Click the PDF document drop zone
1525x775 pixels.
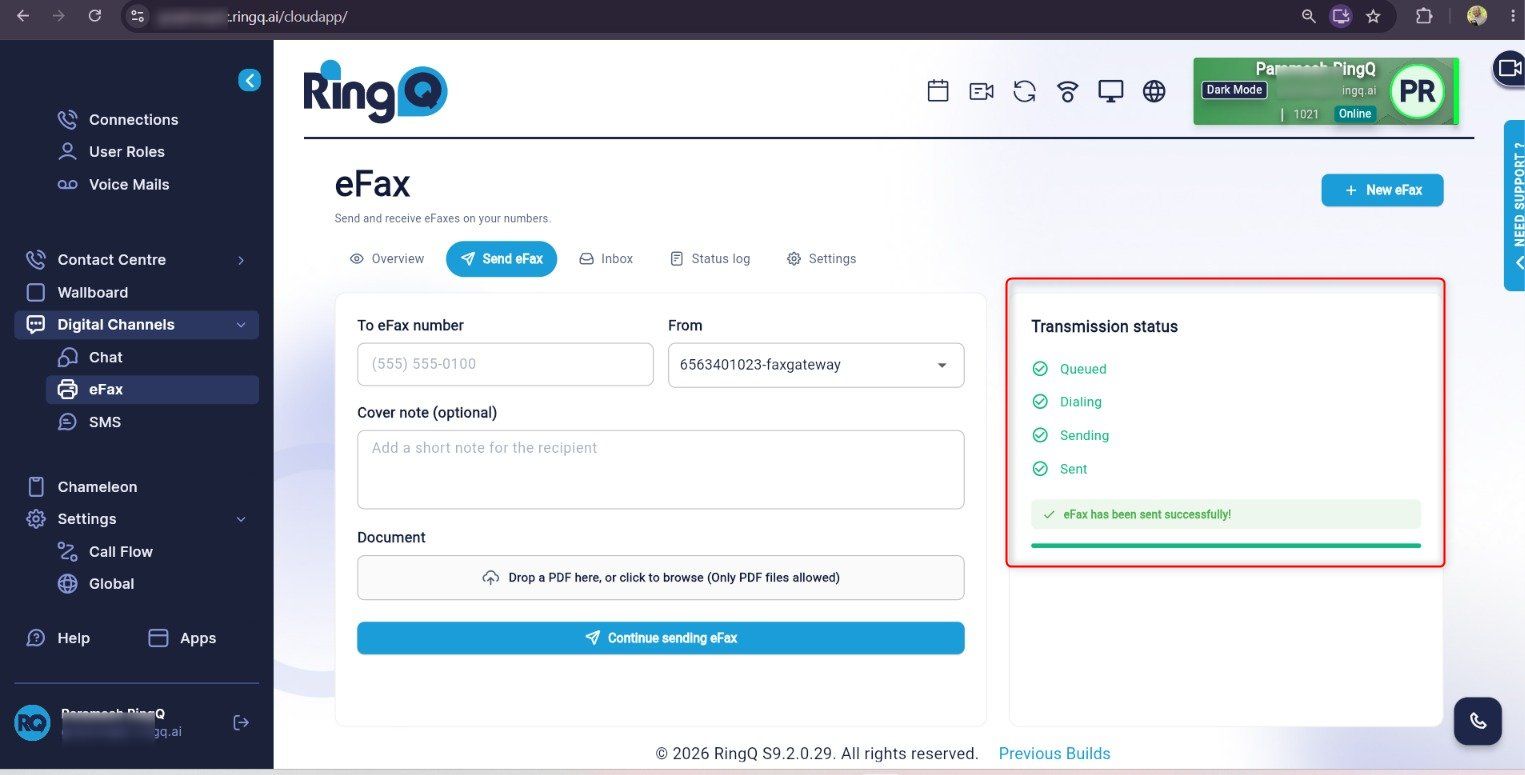pos(661,578)
